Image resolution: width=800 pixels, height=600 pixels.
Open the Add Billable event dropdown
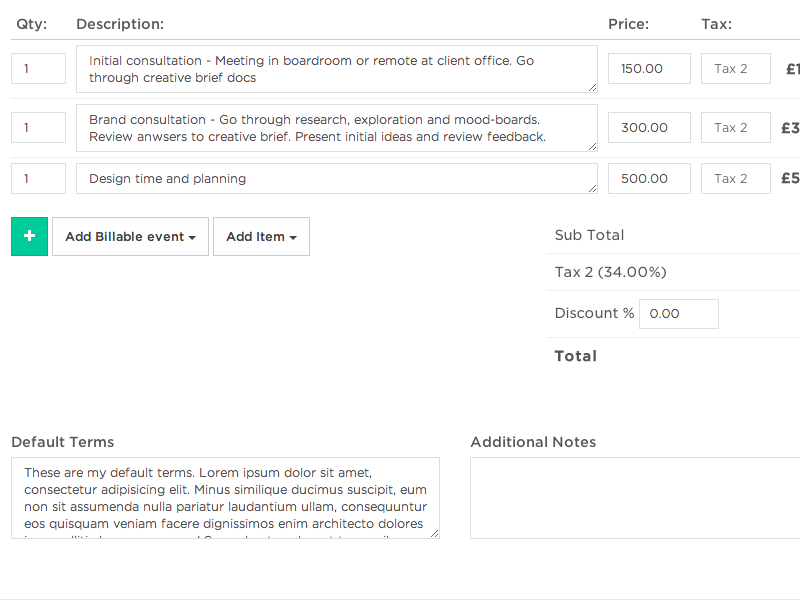point(130,236)
